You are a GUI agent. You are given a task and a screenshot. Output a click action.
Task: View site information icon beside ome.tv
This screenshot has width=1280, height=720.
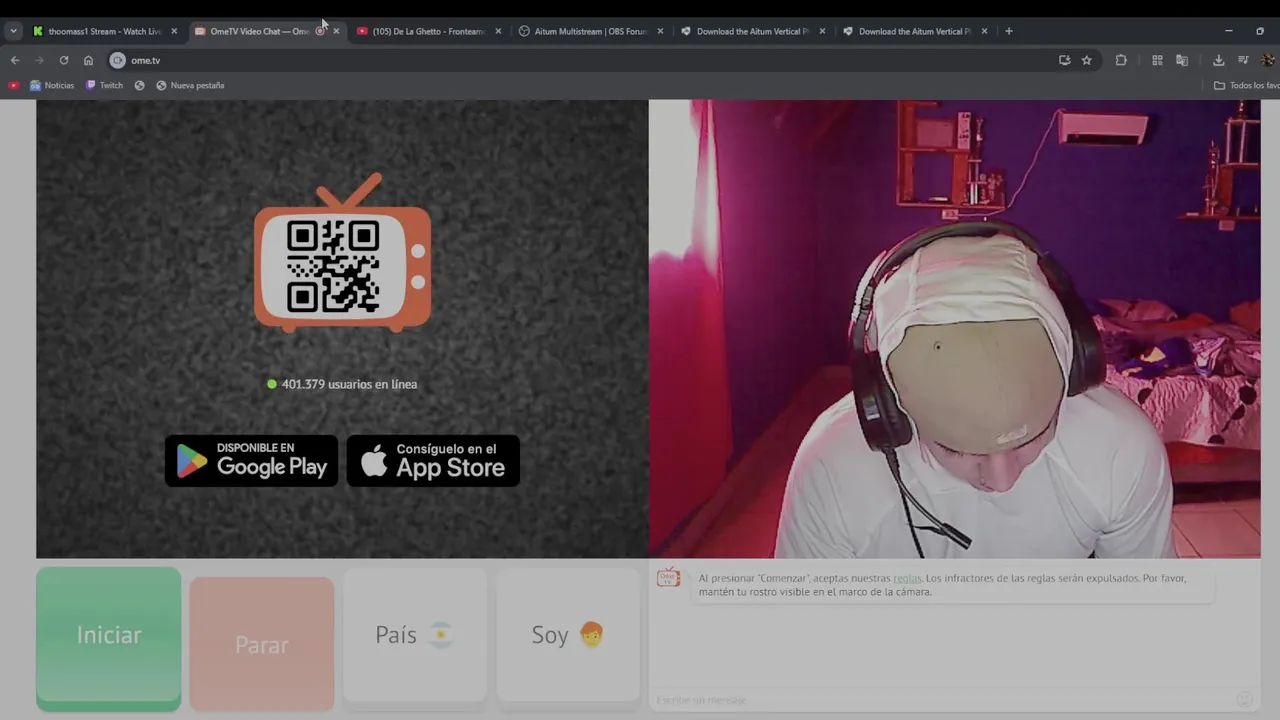tap(117, 60)
